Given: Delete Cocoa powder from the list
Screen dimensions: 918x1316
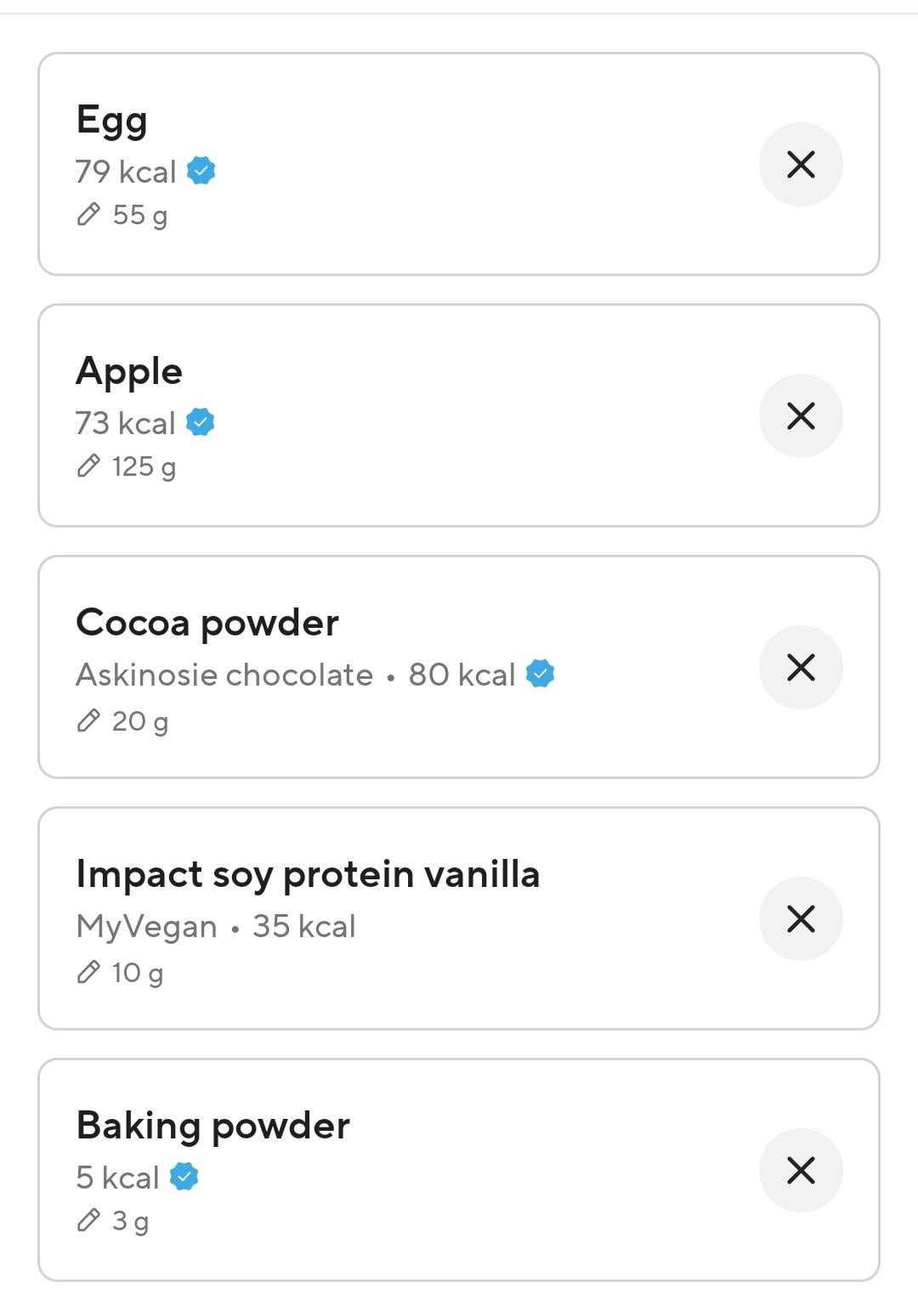Looking at the screenshot, I should click(801, 668).
